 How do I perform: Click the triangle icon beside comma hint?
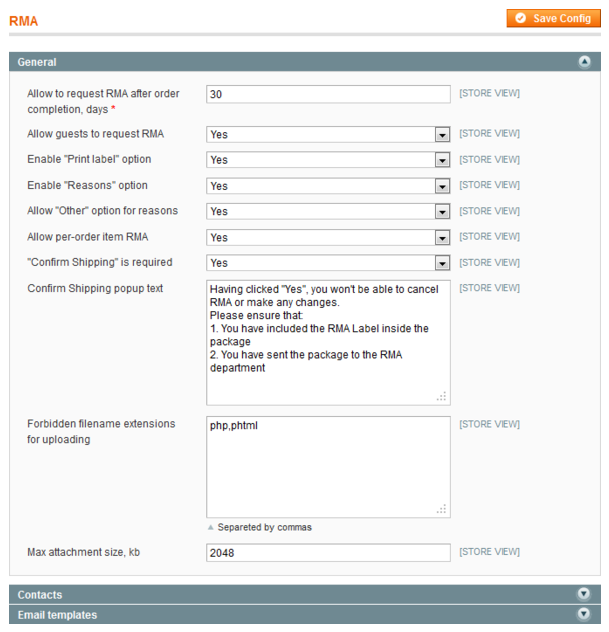(210, 527)
